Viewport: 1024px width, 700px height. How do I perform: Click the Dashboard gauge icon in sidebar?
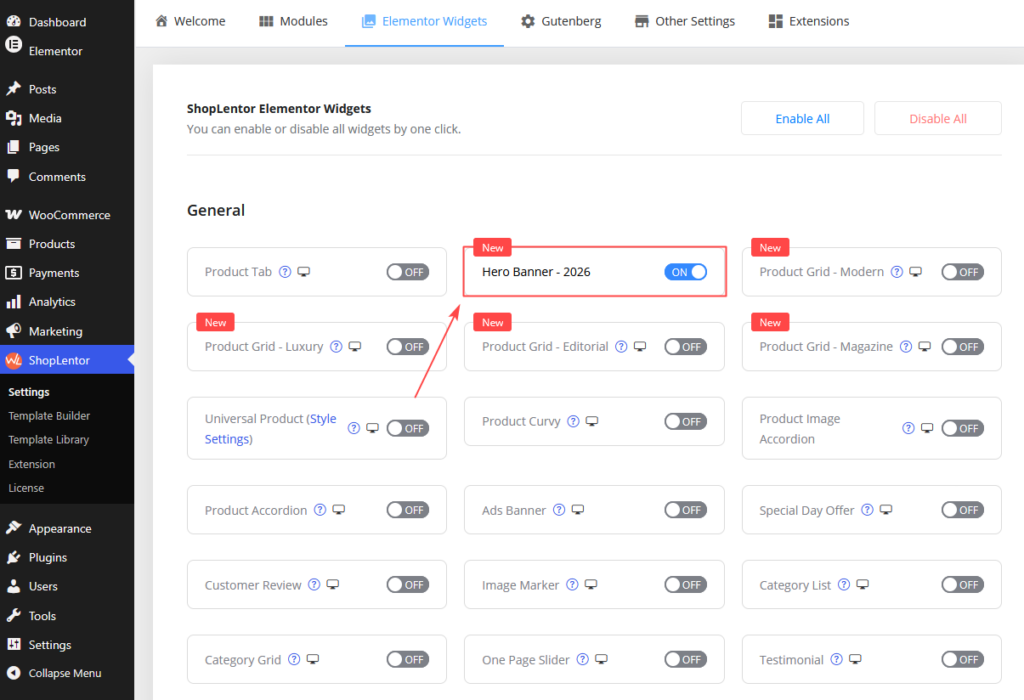(x=13, y=20)
